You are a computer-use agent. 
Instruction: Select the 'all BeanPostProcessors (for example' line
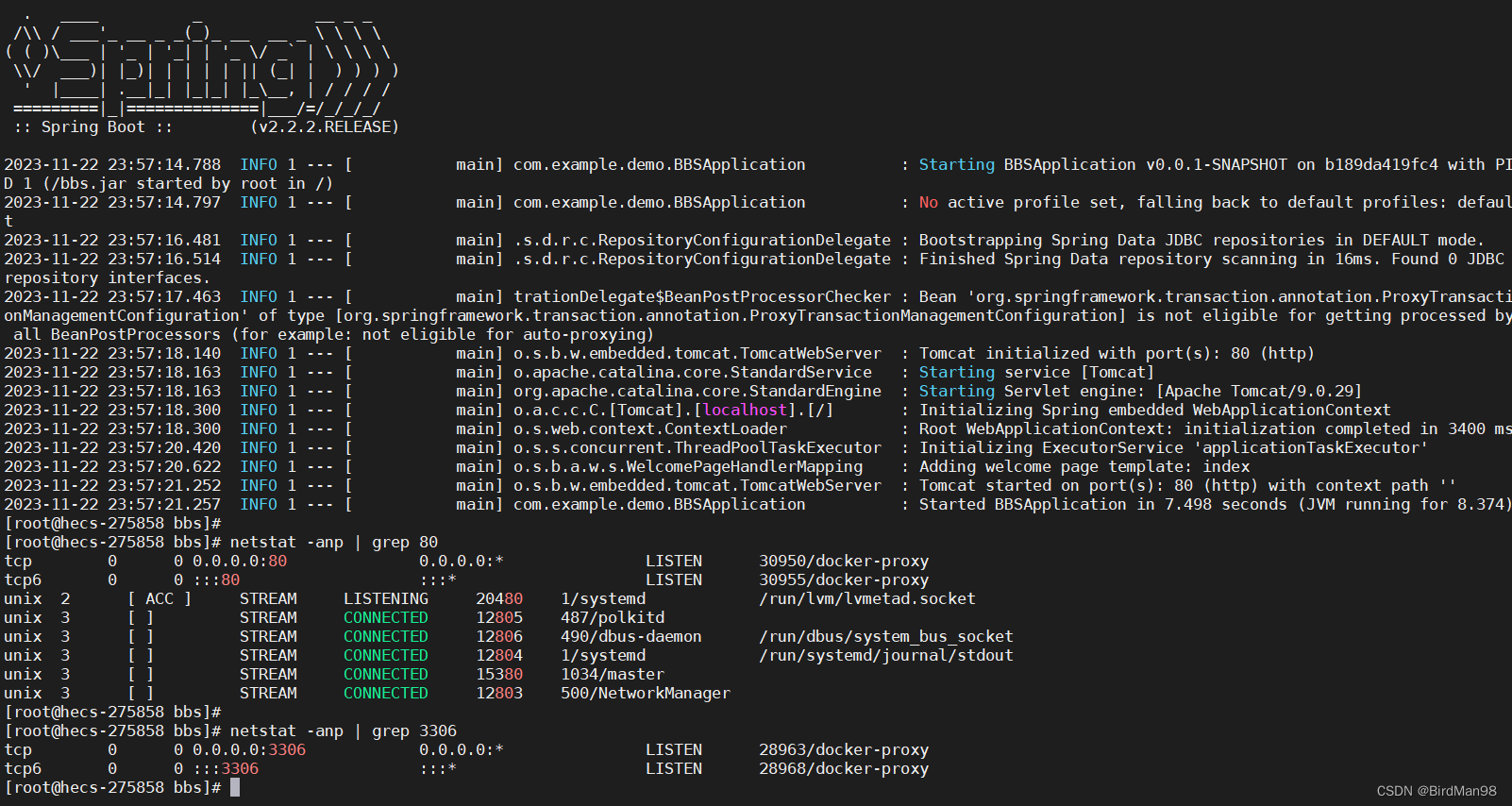334,334
